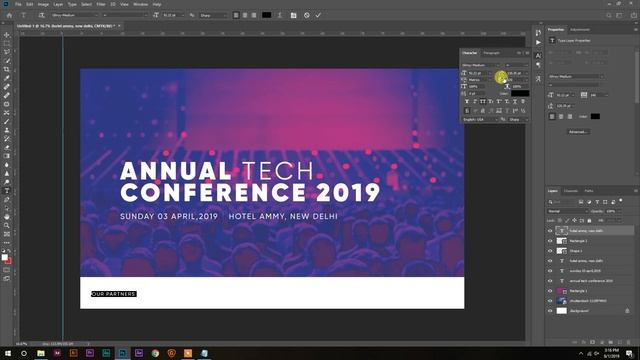
Task: Open the Actions play icon panel
Action: [x=538, y=42]
